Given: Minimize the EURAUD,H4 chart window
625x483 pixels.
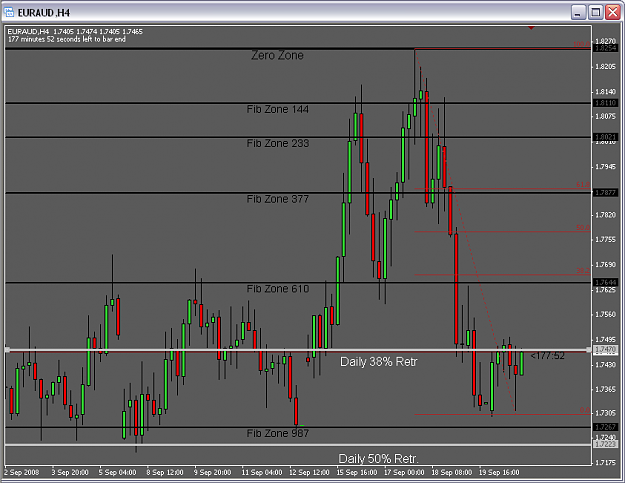Looking at the screenshot, I should 578,12.
